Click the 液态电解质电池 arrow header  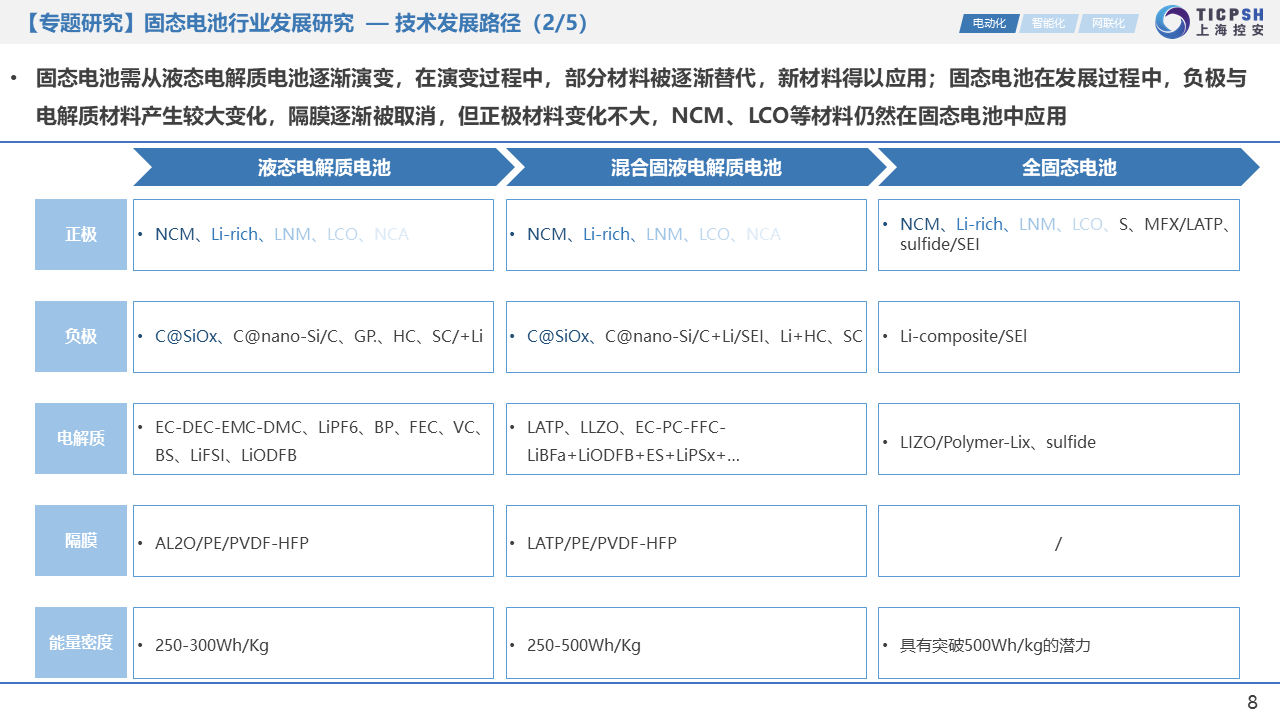[323, 167]
